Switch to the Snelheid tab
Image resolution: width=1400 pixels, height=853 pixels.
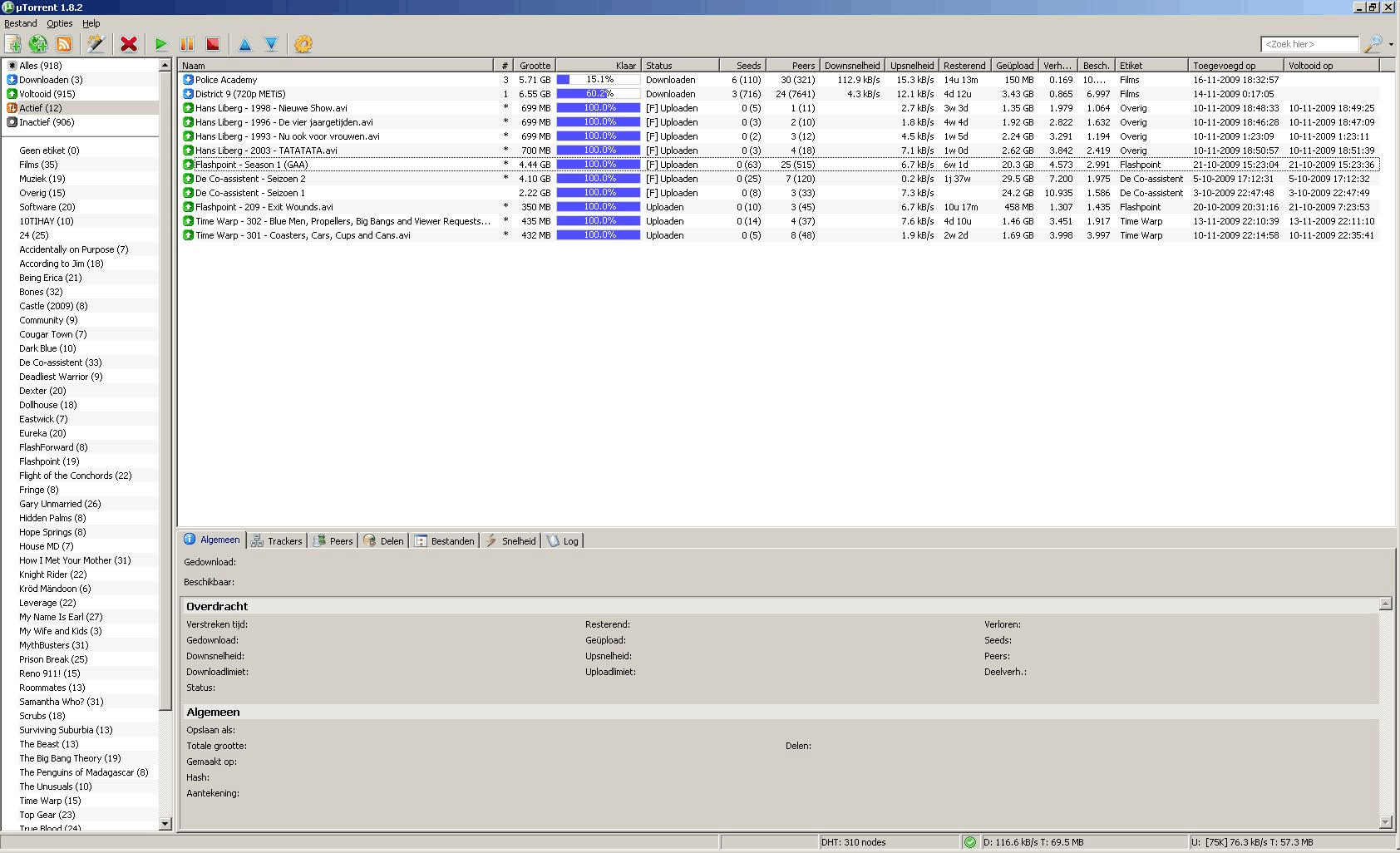pos(511,541)
